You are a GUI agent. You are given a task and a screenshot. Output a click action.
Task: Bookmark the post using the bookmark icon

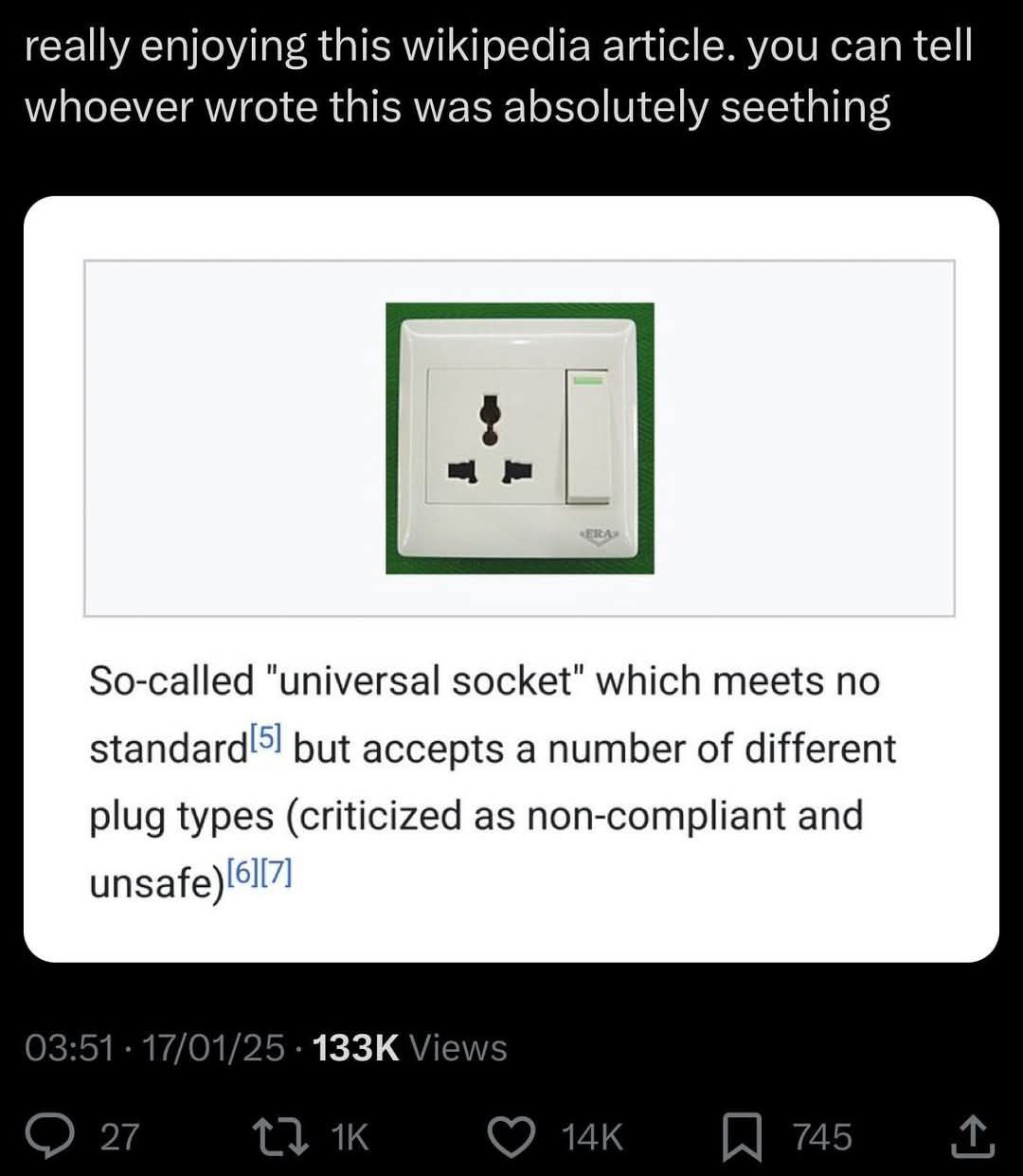pyautogui.click(x=742, y=1136)
